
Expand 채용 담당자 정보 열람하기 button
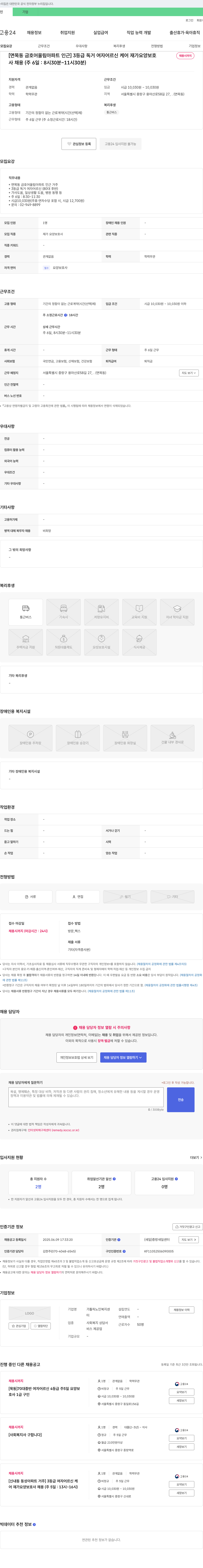pyautogui.click(x=123, y=1057)
